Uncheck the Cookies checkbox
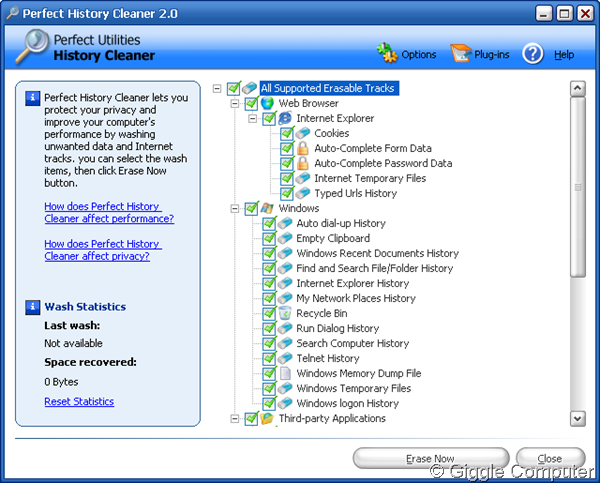Image resolution: width=600 pixels, height=483 pixels. (287, 134)
